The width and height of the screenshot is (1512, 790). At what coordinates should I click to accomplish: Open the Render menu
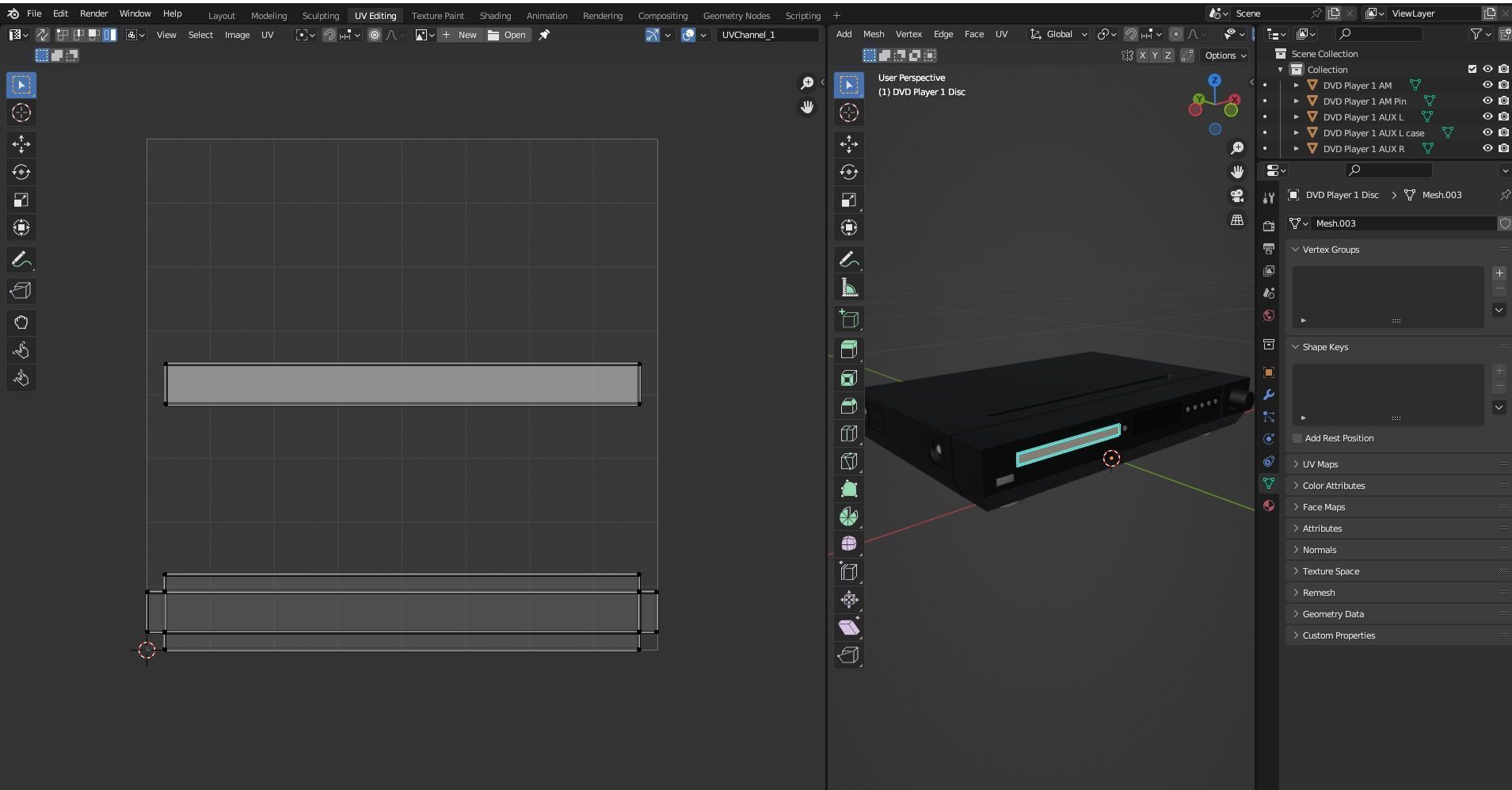coord(93,13)
